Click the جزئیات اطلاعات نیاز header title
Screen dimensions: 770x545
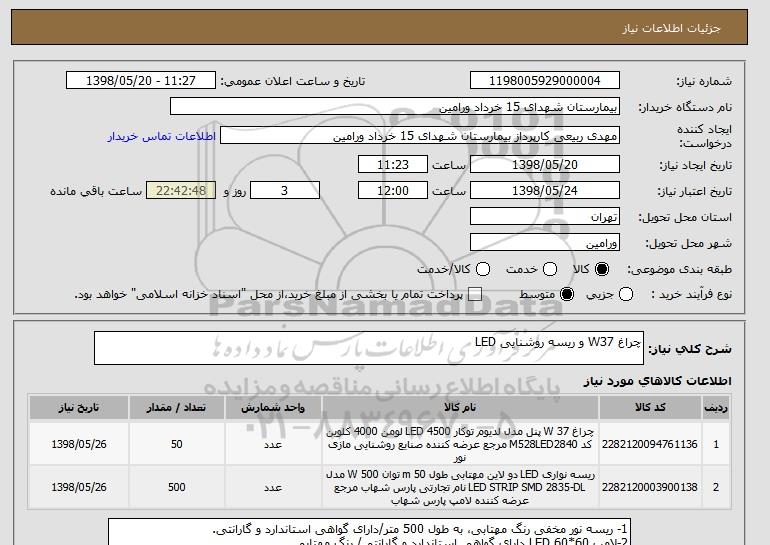[x=671, y=28]
